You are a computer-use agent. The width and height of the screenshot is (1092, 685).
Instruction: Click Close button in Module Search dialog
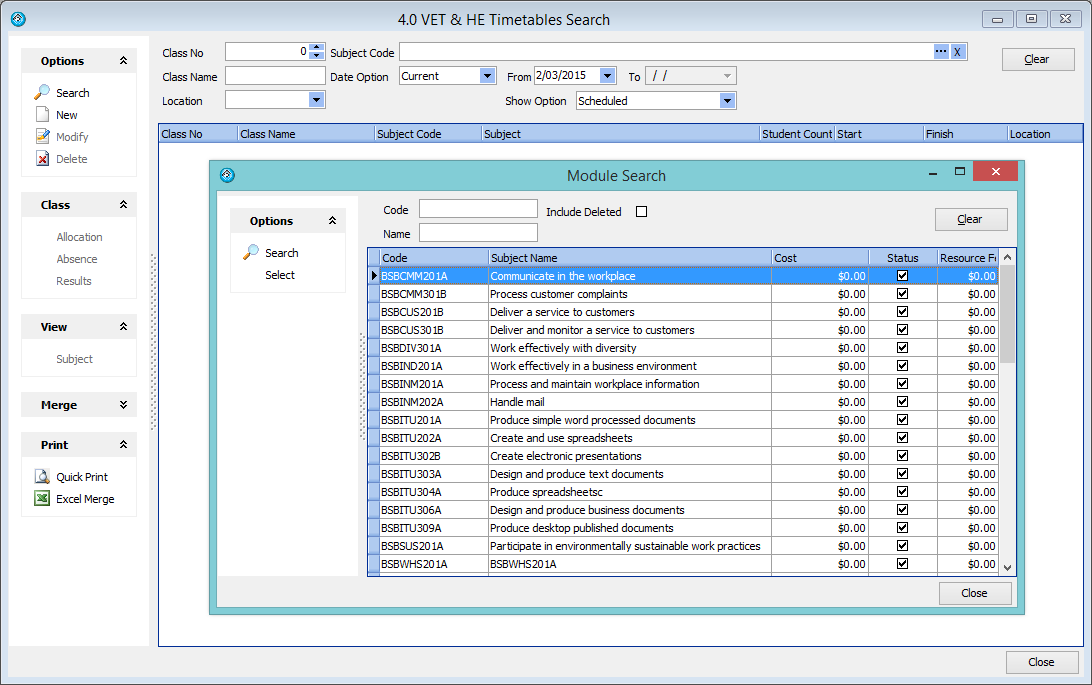click(x=974, y=593)
